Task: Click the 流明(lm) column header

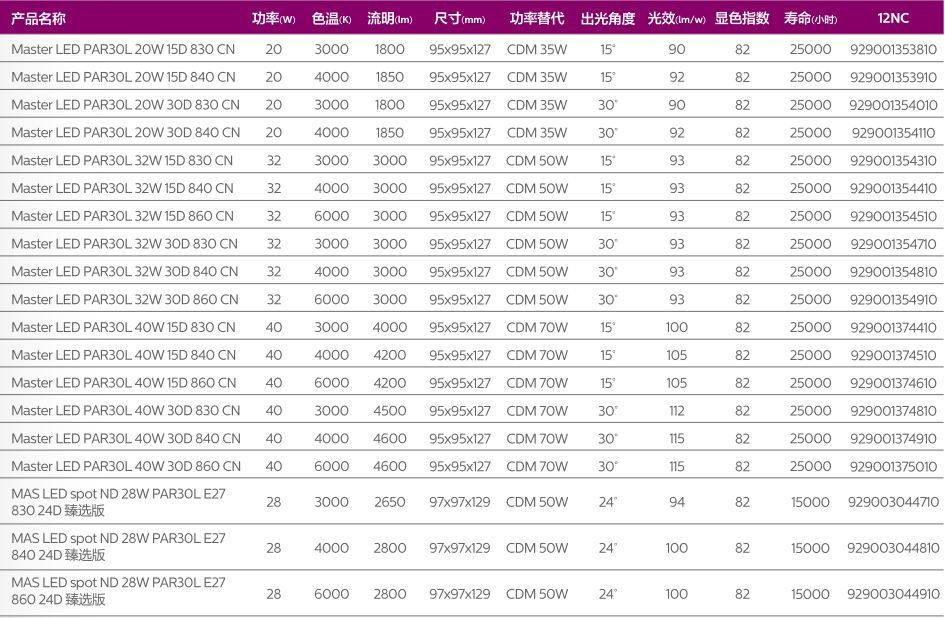Action: (389, 19)
